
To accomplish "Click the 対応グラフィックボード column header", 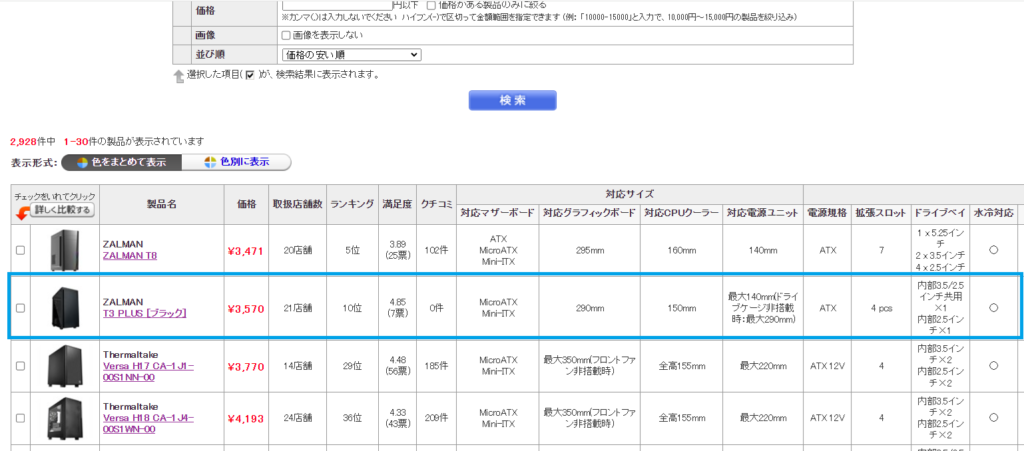I will [589, 213].
